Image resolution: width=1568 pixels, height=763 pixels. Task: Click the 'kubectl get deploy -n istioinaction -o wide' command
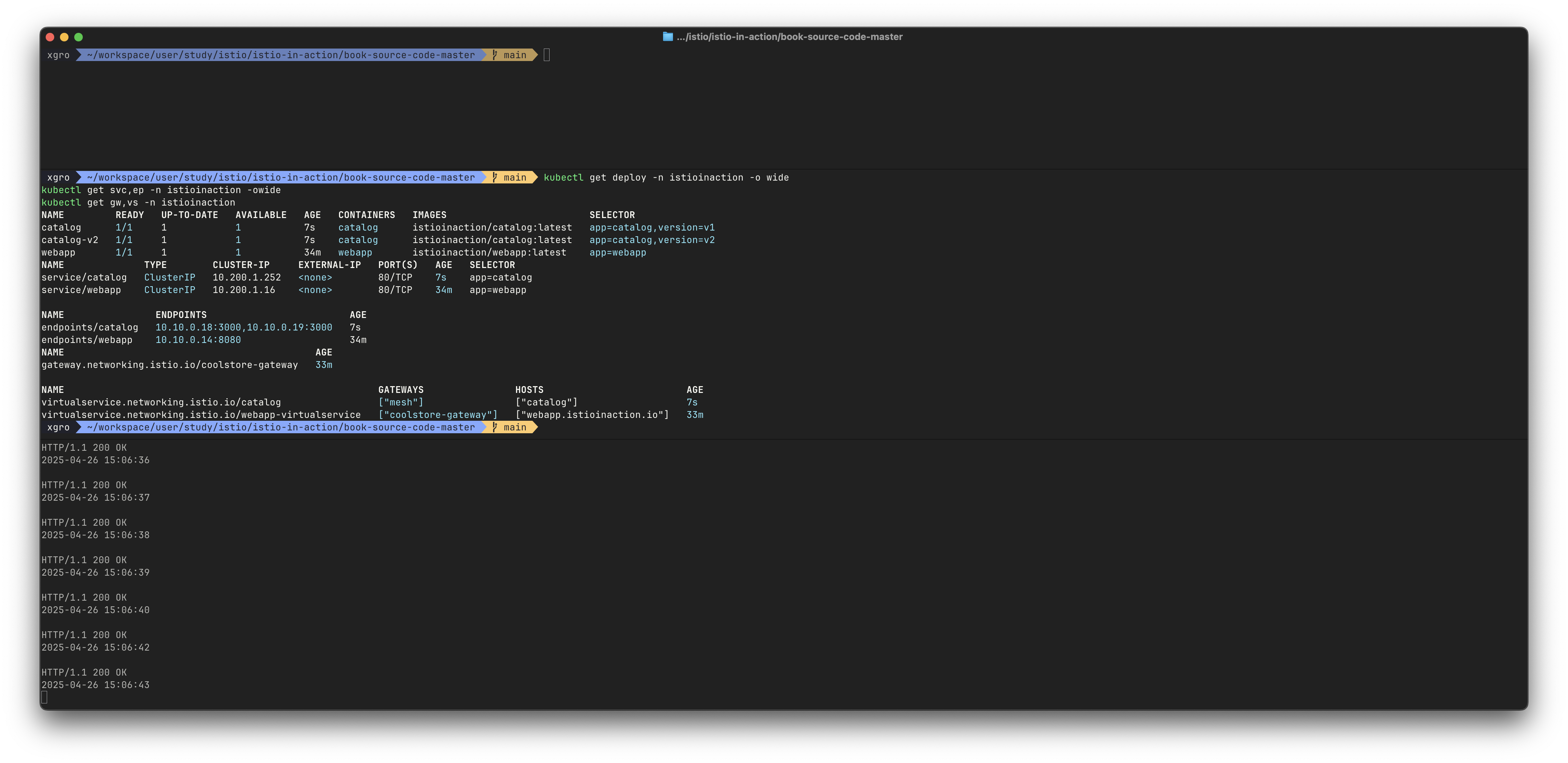pyautogui.click(x=666, y=177)
